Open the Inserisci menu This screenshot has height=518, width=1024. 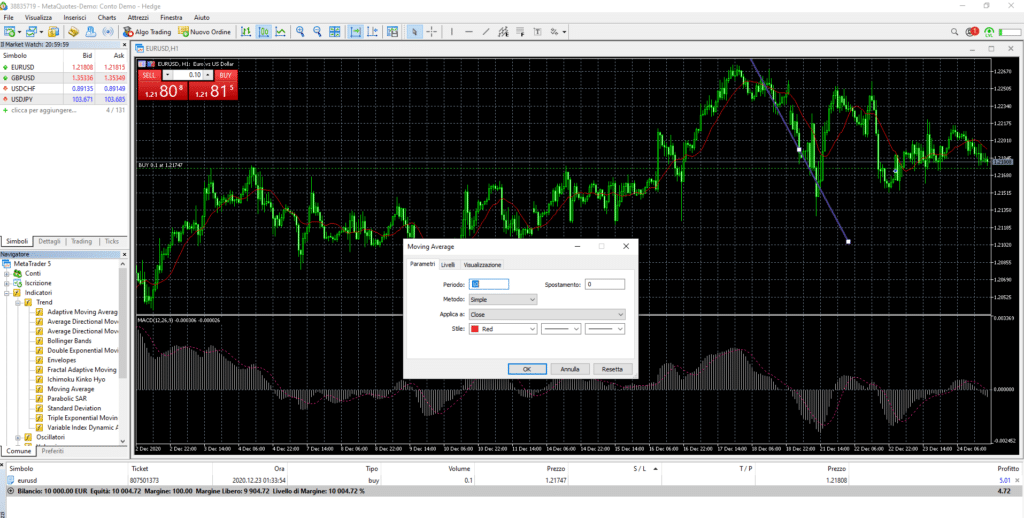pos(74,18)
